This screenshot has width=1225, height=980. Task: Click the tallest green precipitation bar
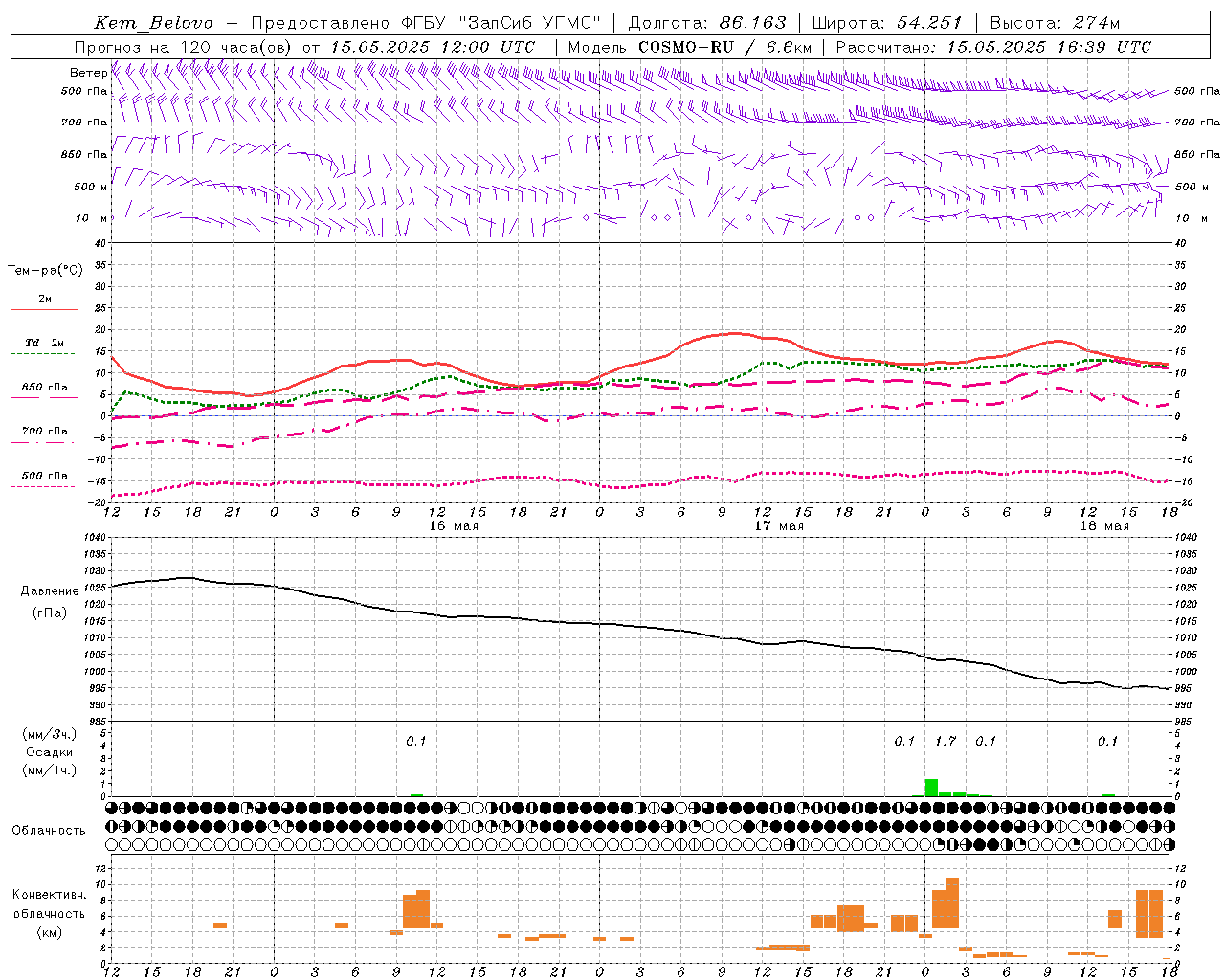pos(931,788)
